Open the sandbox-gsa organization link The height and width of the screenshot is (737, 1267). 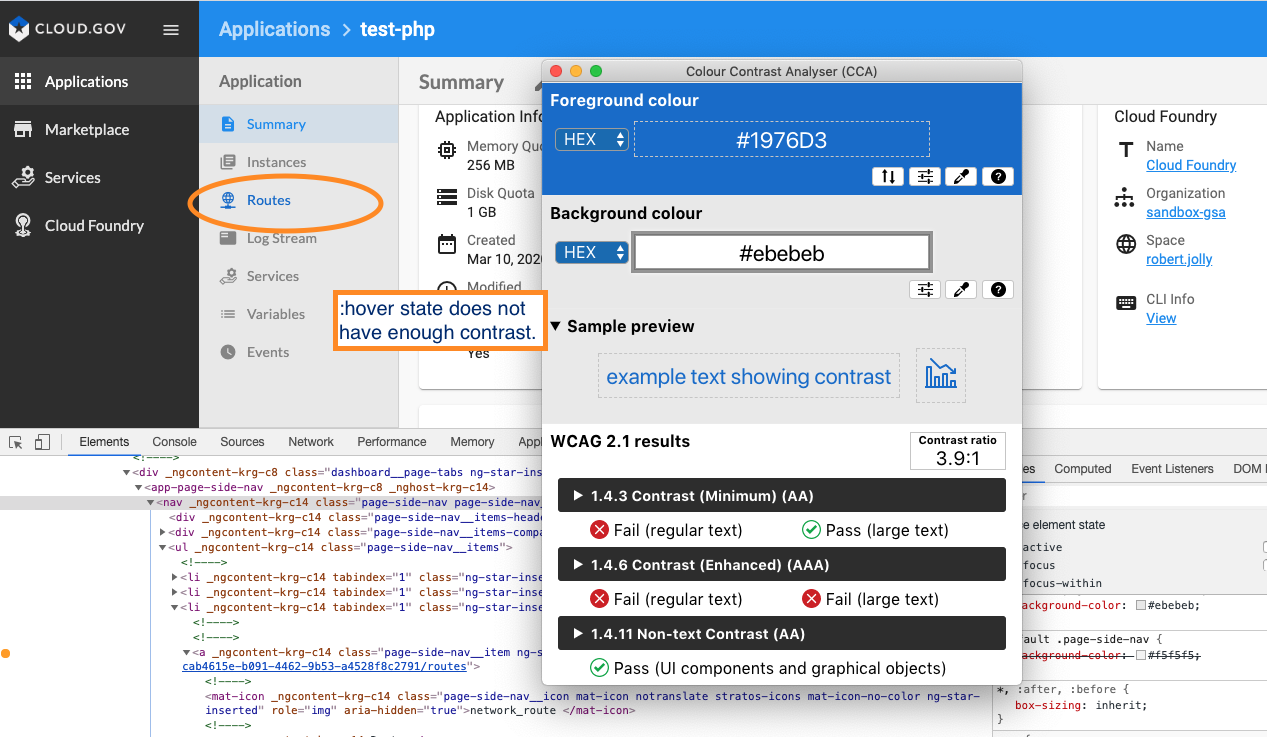(1186, 213)
